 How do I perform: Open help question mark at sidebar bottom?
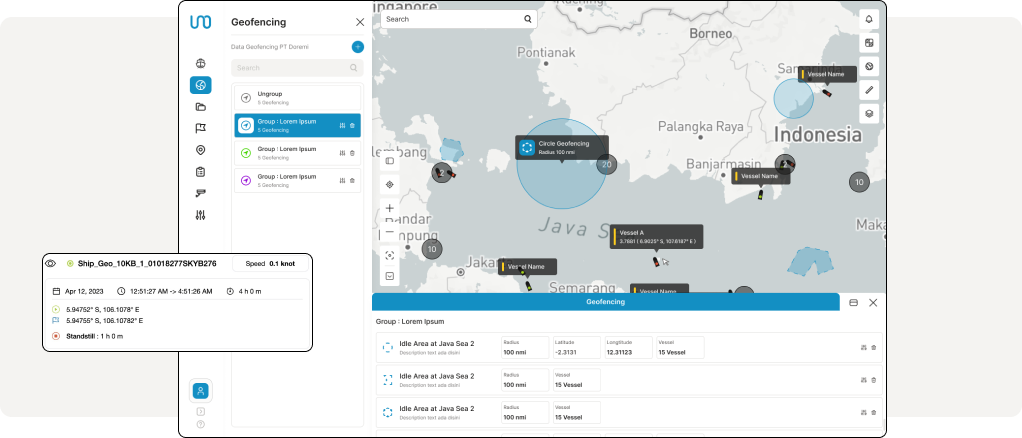(201, 424)
